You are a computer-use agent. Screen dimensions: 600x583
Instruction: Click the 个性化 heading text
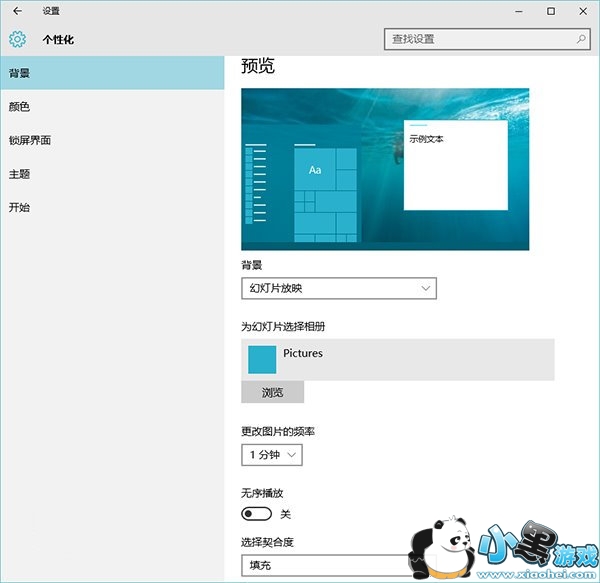[x=58, y=39]
